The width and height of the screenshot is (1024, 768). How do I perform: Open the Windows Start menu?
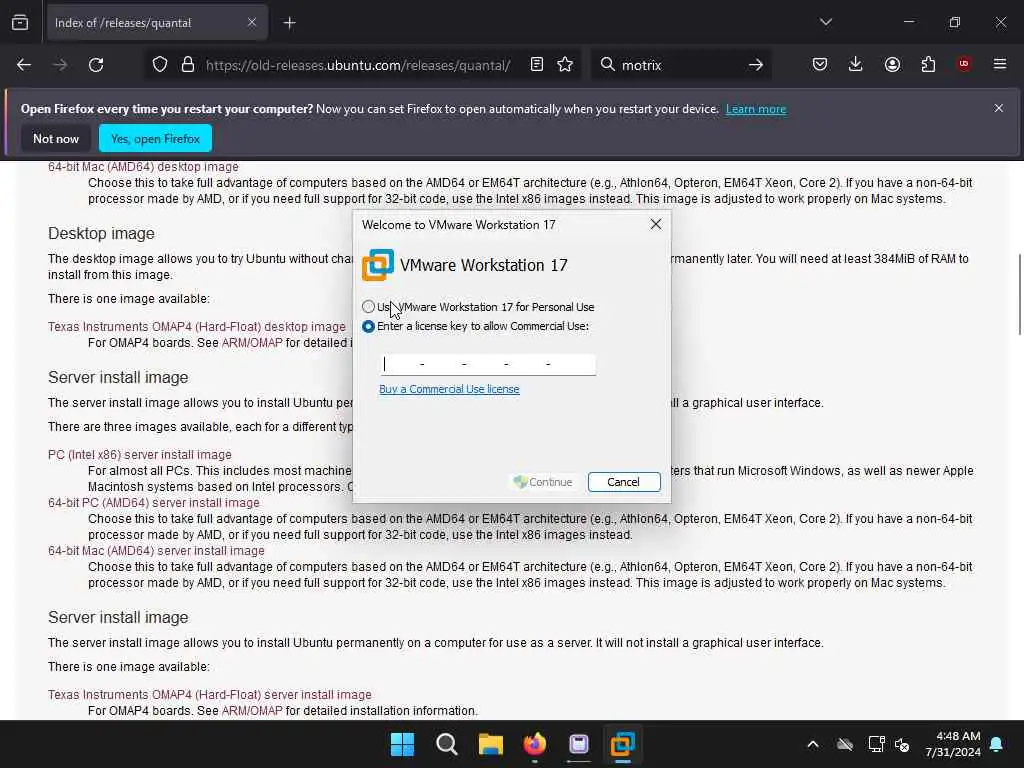(402, 744)
